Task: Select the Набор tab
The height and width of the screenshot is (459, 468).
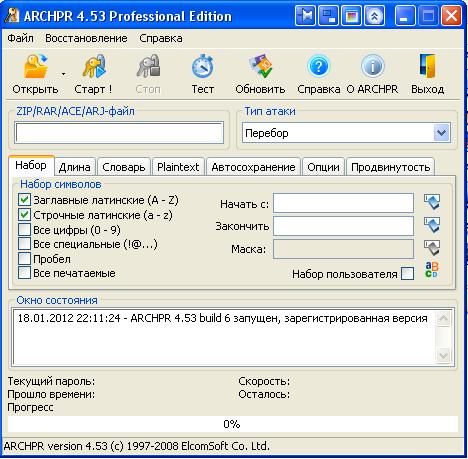Action: pos(31,165)
